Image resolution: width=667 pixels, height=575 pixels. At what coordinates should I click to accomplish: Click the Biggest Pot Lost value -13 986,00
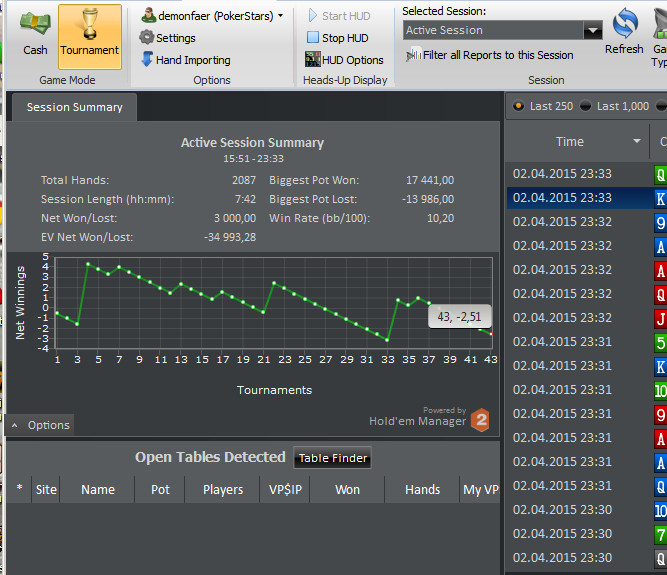428,199
